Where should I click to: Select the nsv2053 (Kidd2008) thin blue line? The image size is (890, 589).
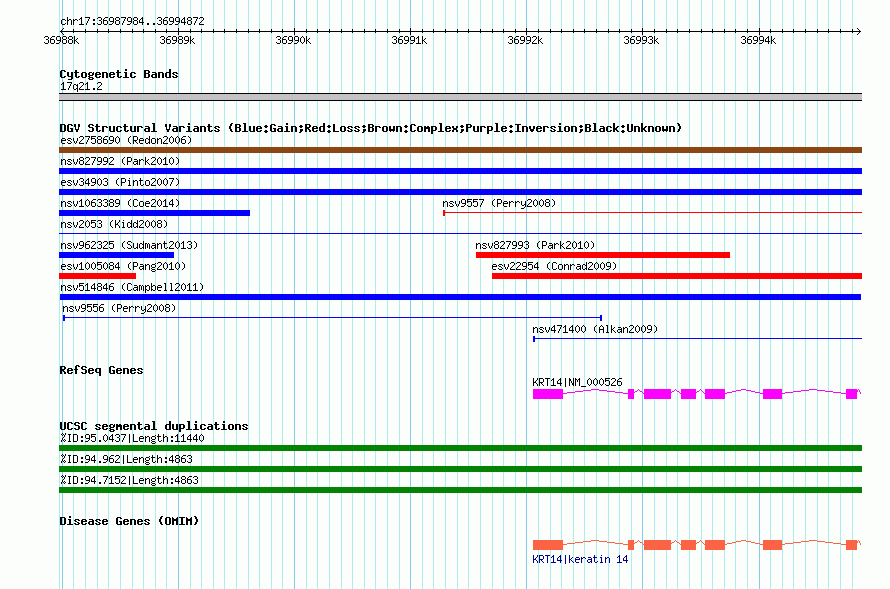[460, 234]
